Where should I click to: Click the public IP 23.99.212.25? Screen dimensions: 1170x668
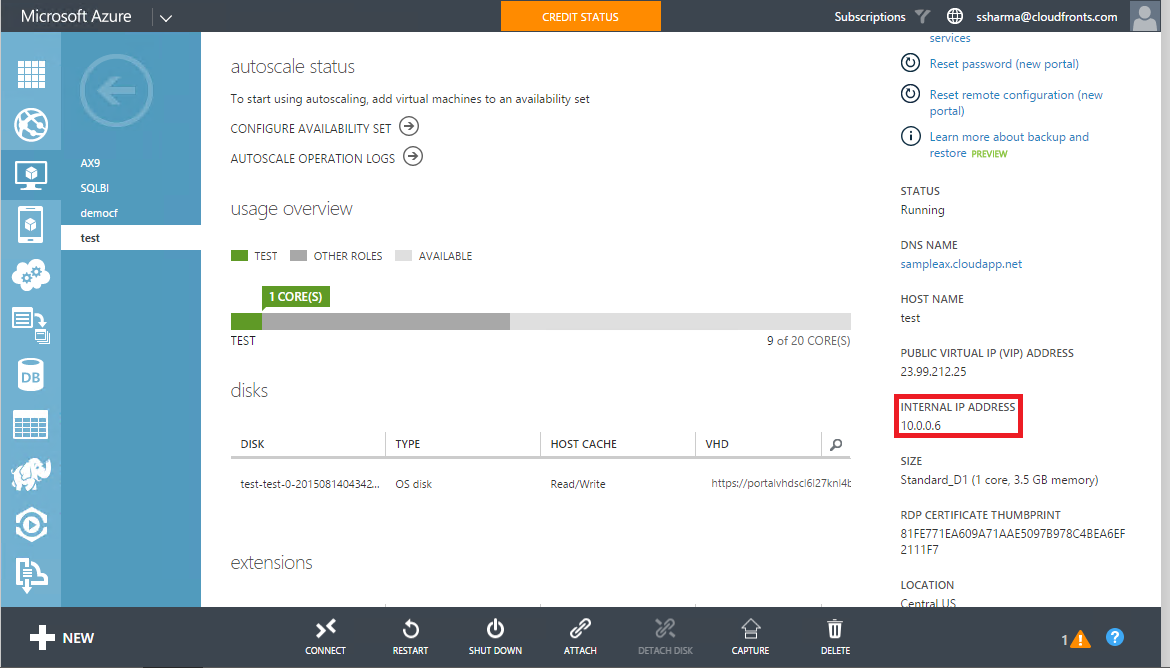click(x=933, y=371)
